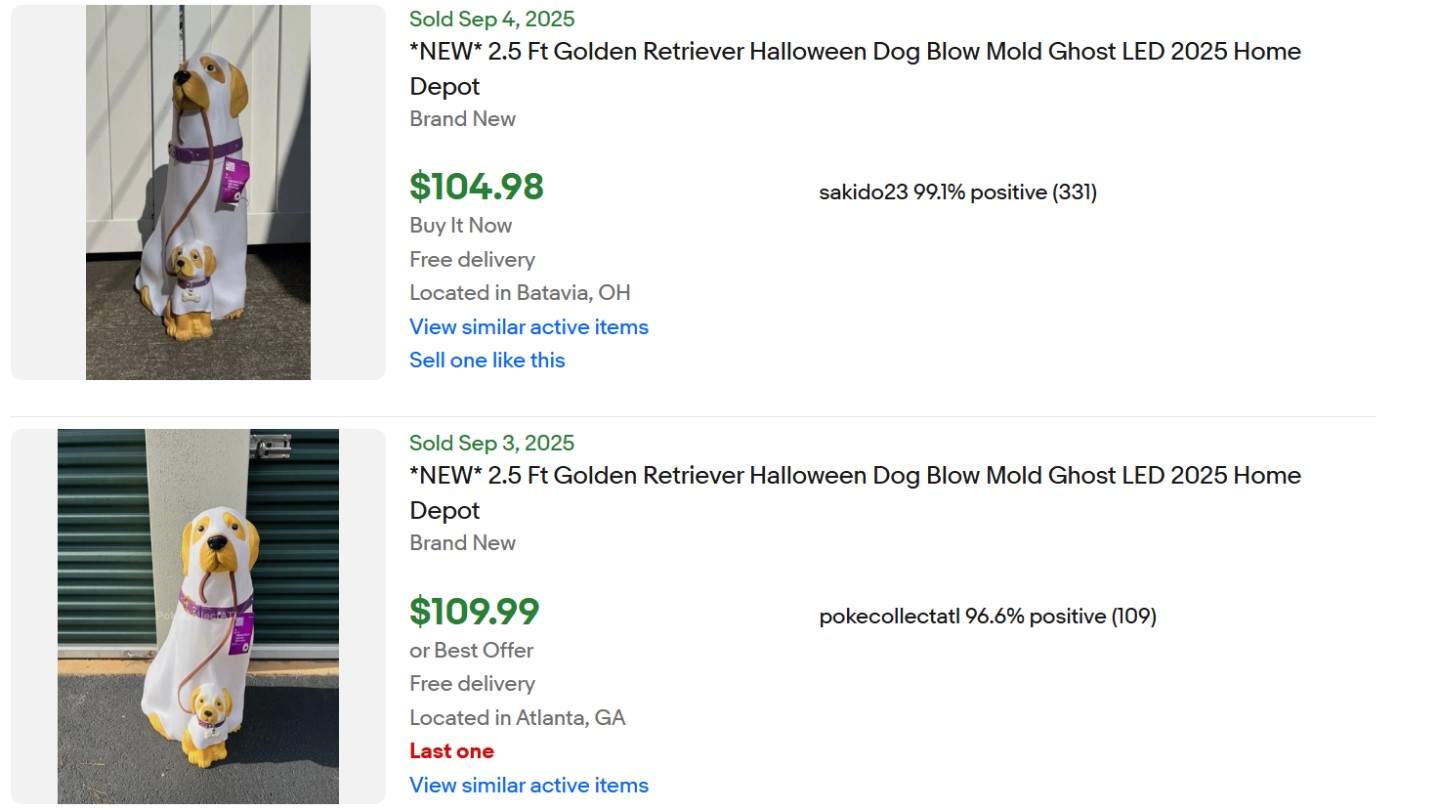Click 'View similar active items' under the $104.98 listing
Image resolution: width=1440 pixels, height=810 pixels.
click(x=528, y=327)
